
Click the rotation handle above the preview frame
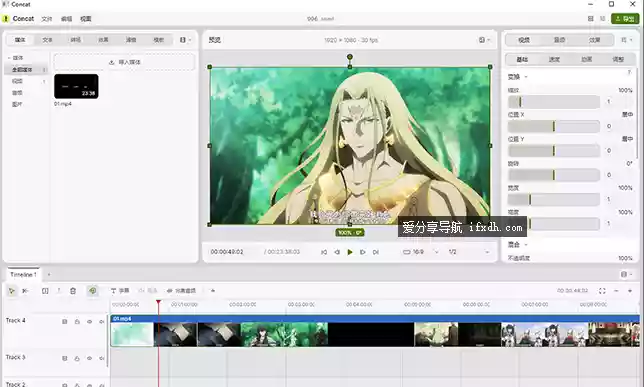(350, 57)
